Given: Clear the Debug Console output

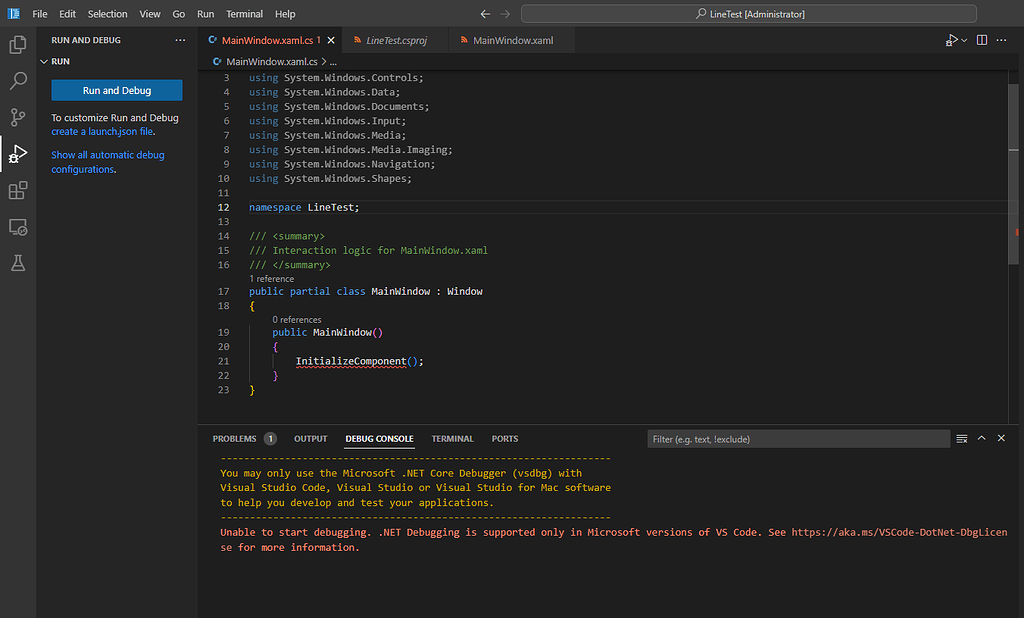Looking at the screenshot, I should coord(961,438).
